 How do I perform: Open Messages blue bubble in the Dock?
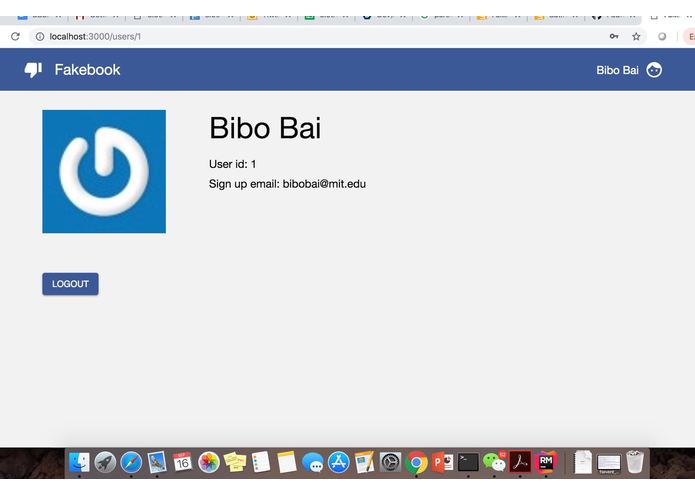click(313, 463)
